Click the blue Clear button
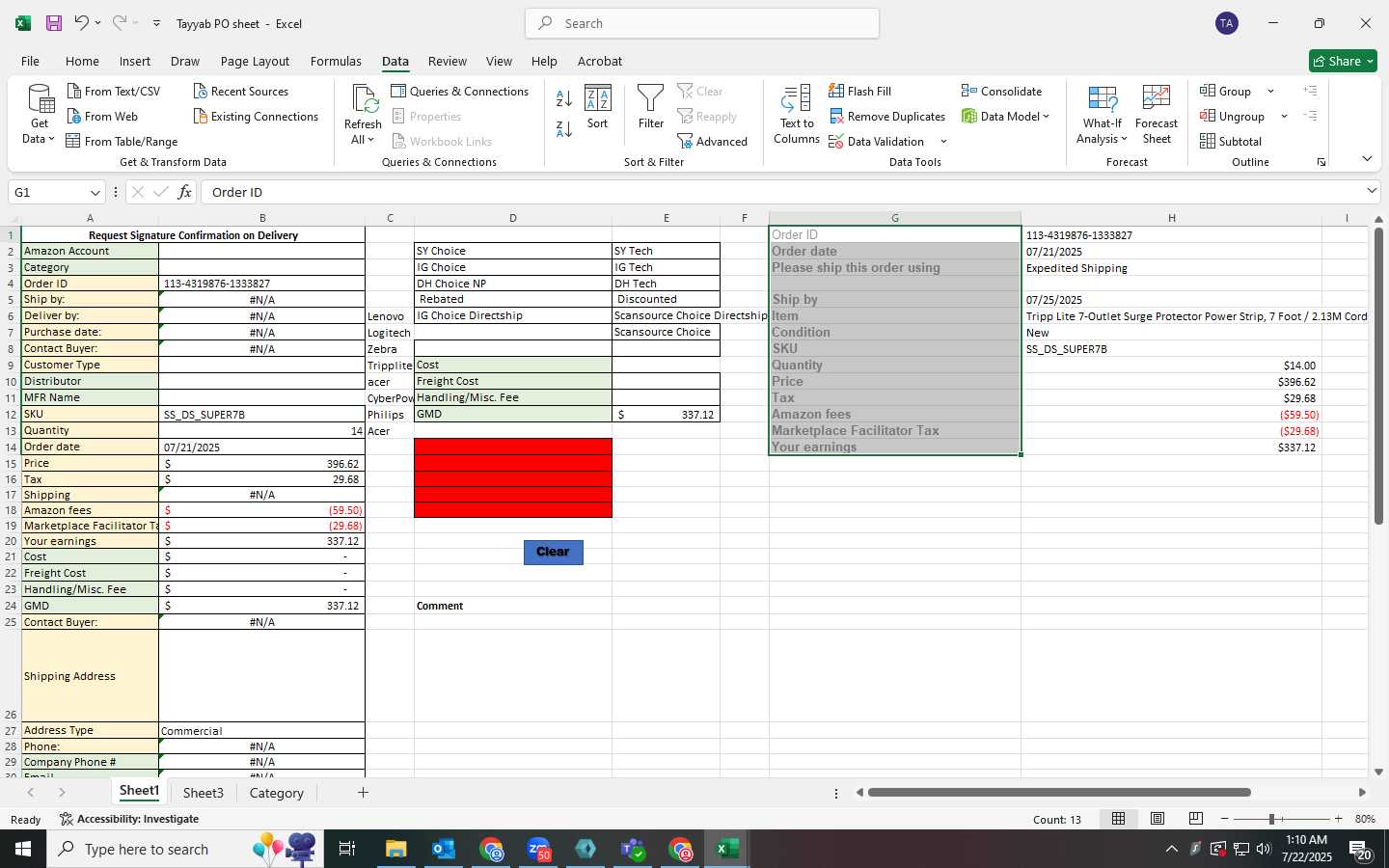Viewport: 1389px width, 868px height. tap(554, 552)
